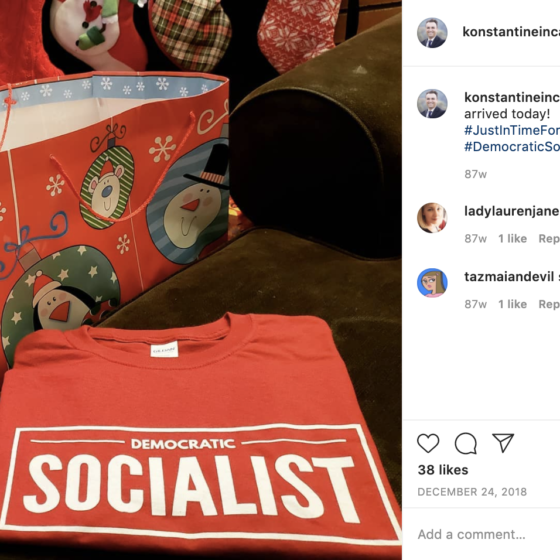Open konstantineinc username in post header
This screenshot has height=560, width=560.
[511, 32]
